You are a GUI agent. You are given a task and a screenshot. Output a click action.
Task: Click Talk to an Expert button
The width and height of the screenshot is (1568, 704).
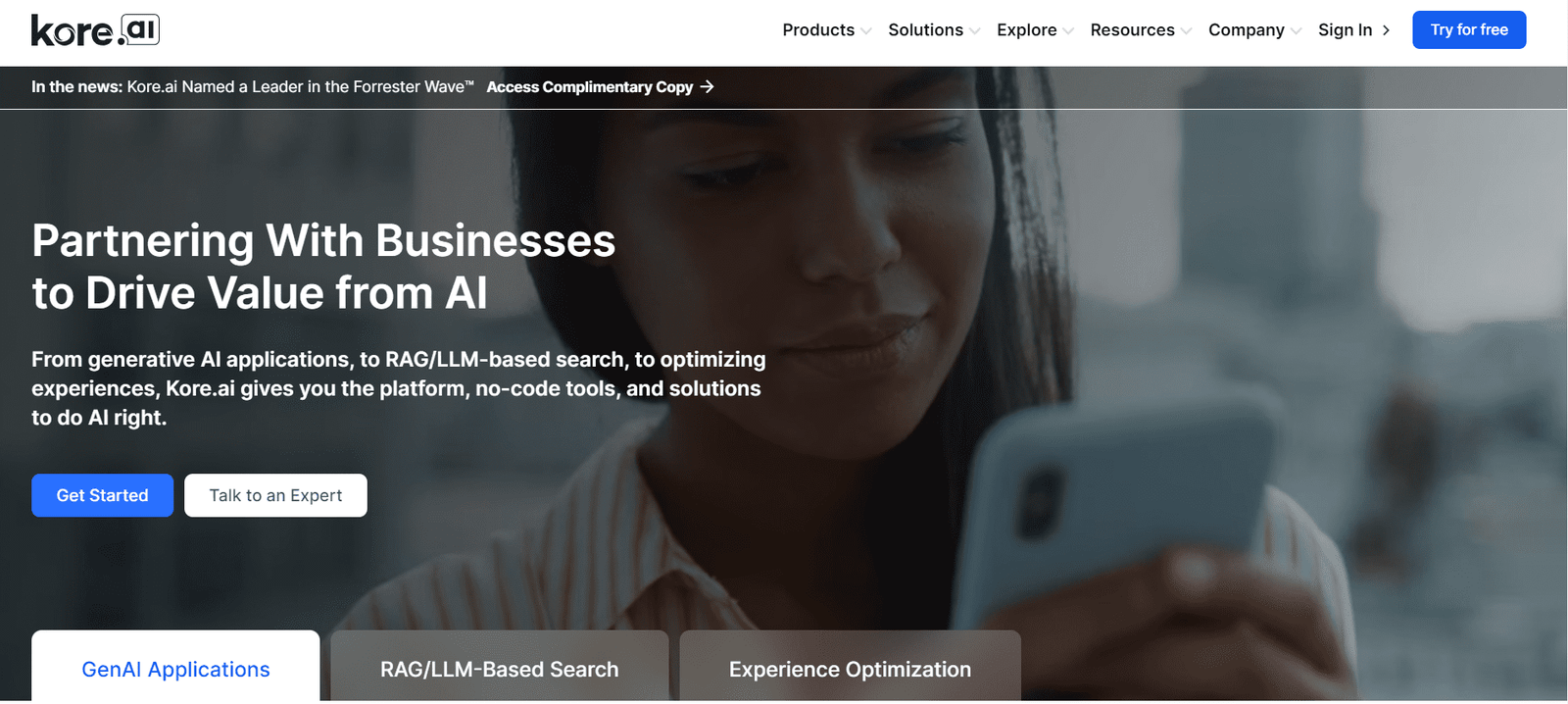coord(275,495)
